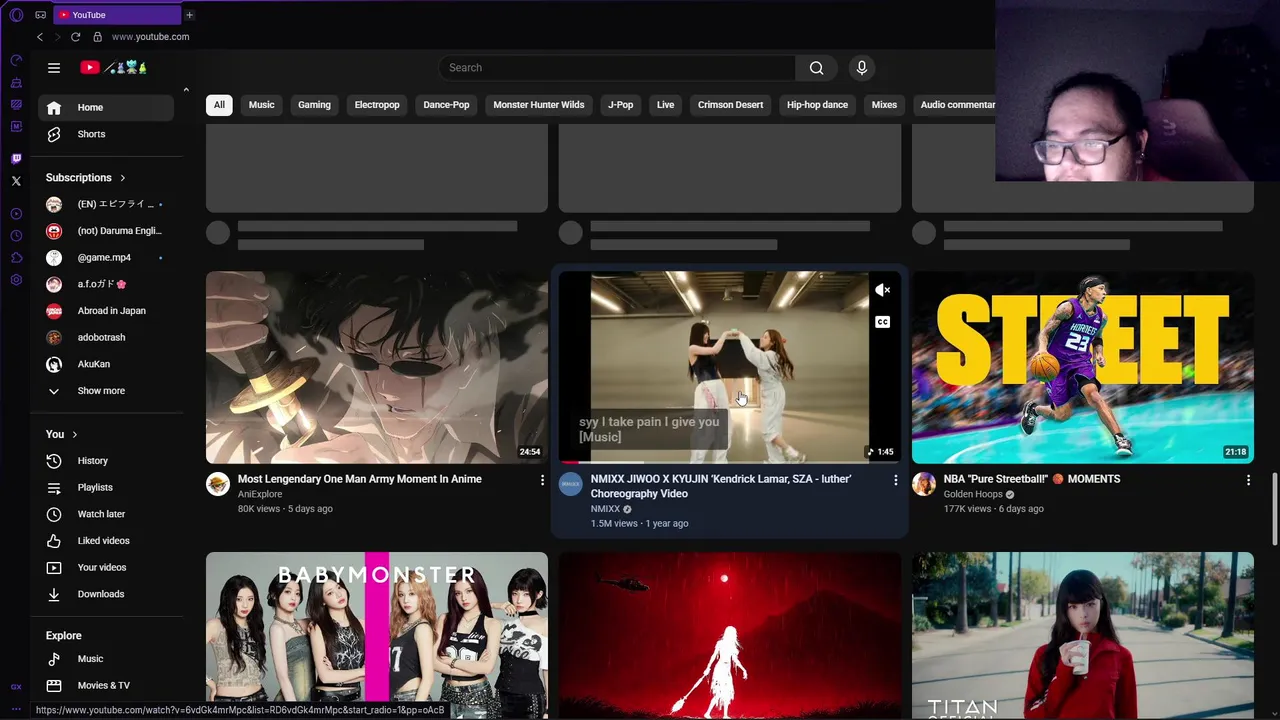1280x720 pixels.
Task: Open NMIXX channel name under video
Action: pos(605,509)
